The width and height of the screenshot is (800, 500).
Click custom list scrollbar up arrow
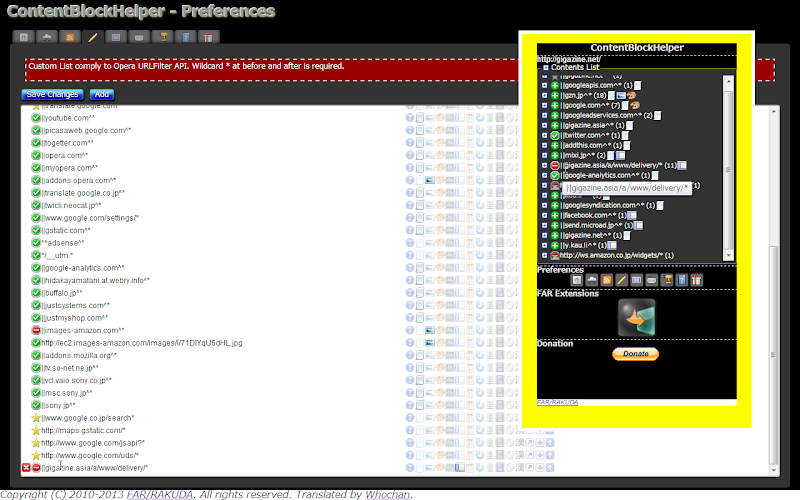pos(774,111)
